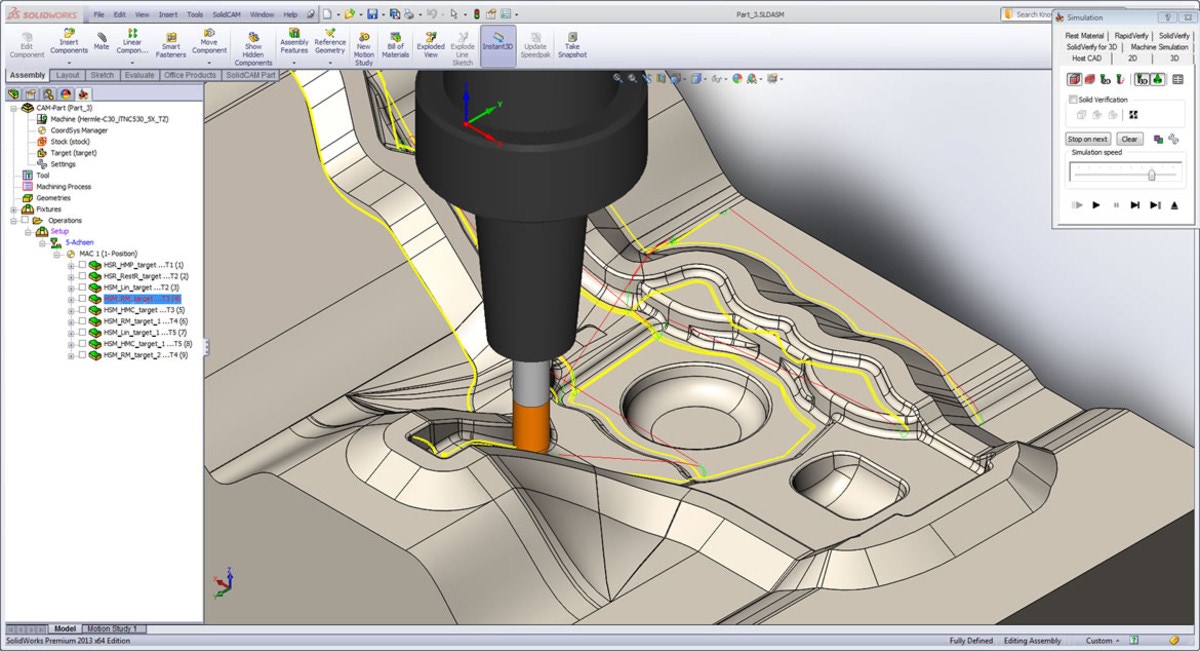Check the HSM_RM_target_1 T4 (6) operation box
The image size is (1200, 651).
(x=83, y=321)
